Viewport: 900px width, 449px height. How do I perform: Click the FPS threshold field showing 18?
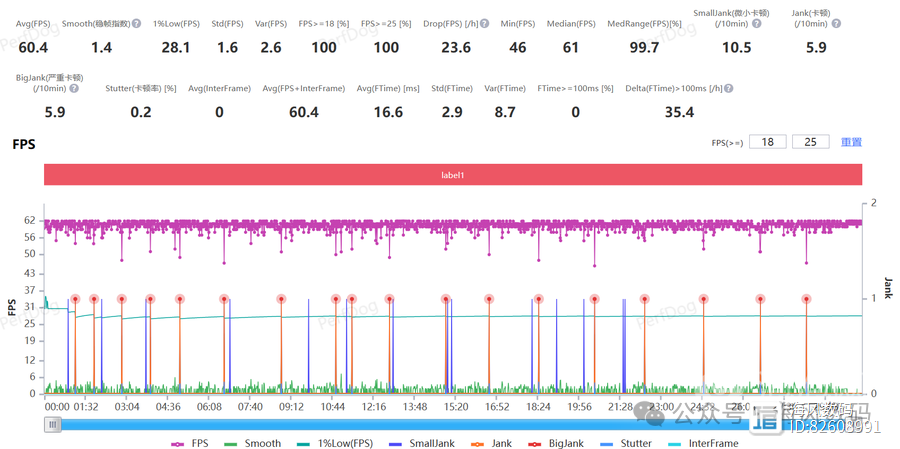click(767, 142)
